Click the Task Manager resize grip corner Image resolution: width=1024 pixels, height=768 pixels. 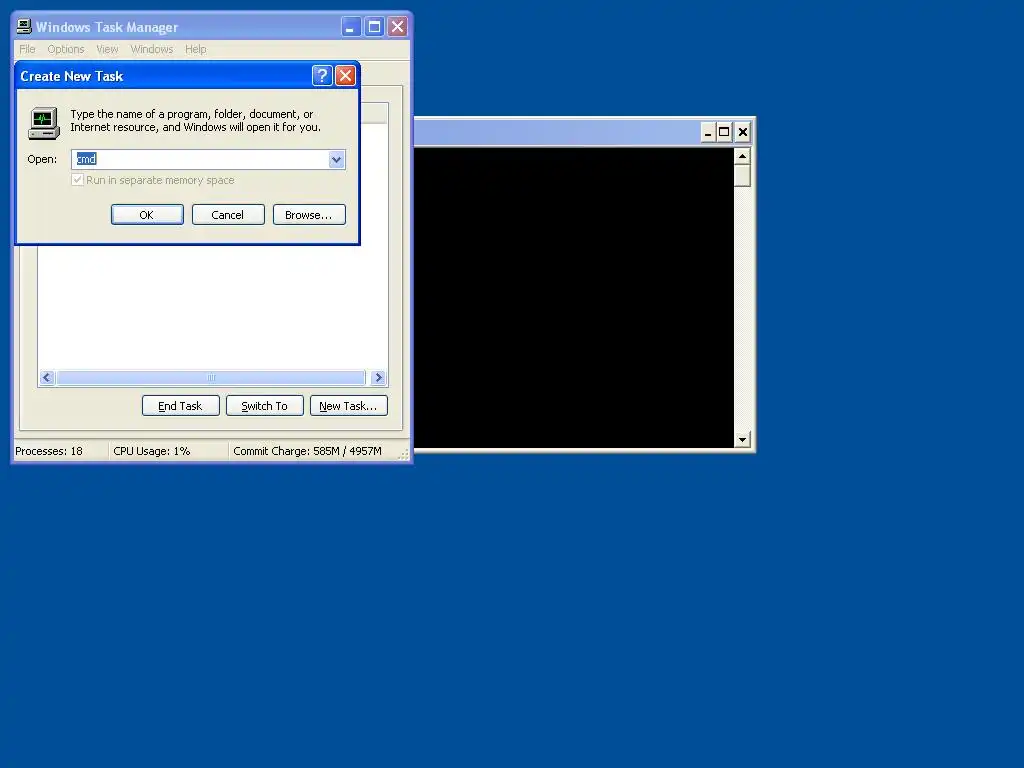(404, 455)
